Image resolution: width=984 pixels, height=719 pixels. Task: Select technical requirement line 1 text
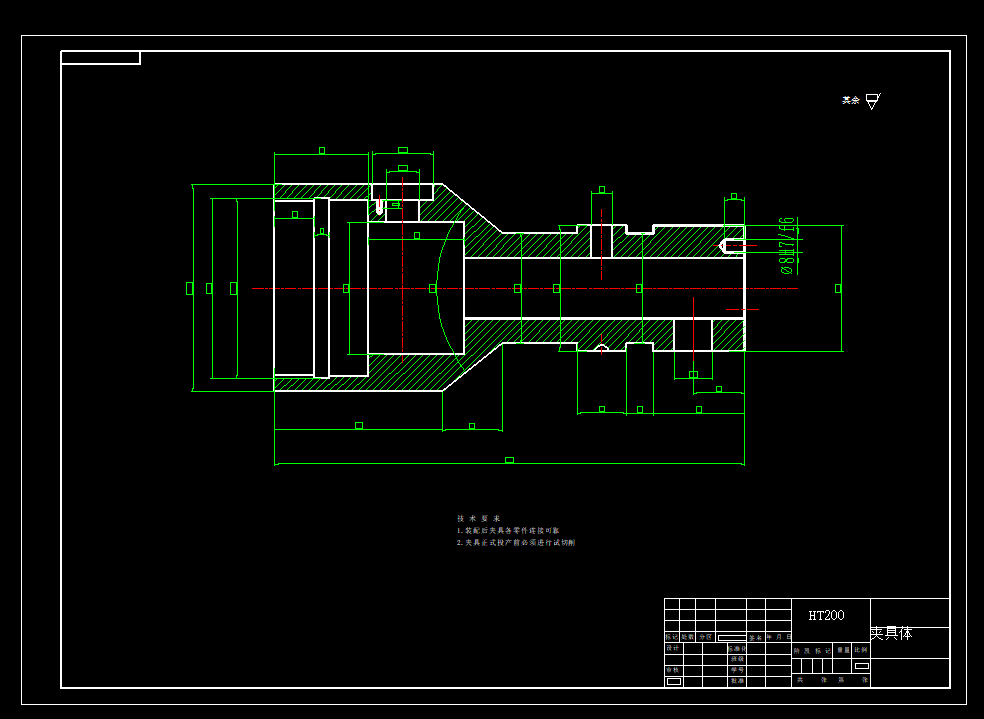pos(508,530)
